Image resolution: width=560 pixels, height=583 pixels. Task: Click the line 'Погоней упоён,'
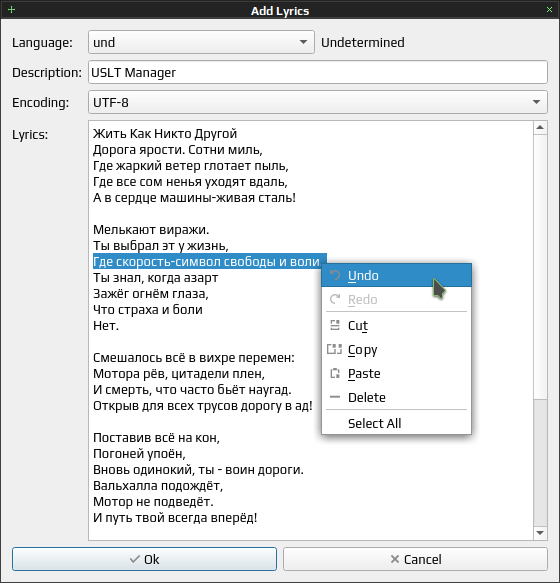click(x=139, y=453)
